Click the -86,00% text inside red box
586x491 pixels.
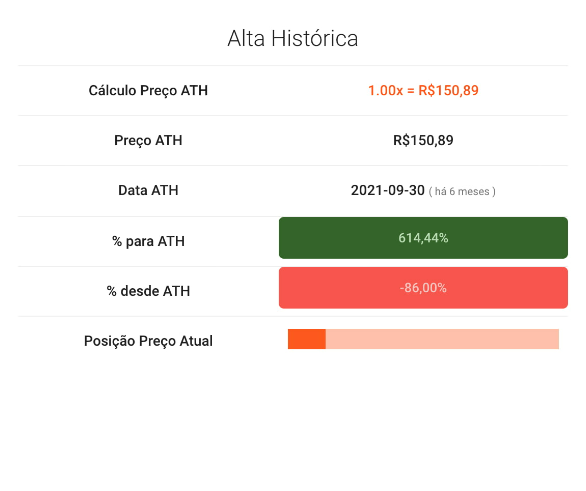tap(423, 288)
